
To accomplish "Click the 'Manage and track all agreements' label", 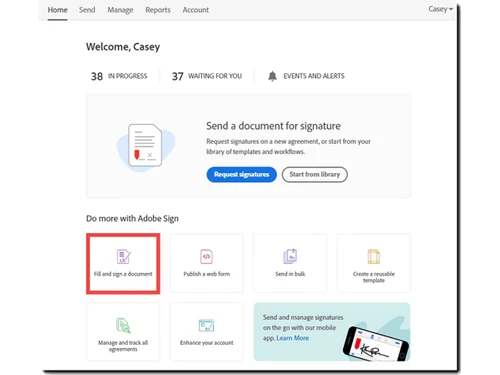I will pyautogui.click(x=123, y=346).
